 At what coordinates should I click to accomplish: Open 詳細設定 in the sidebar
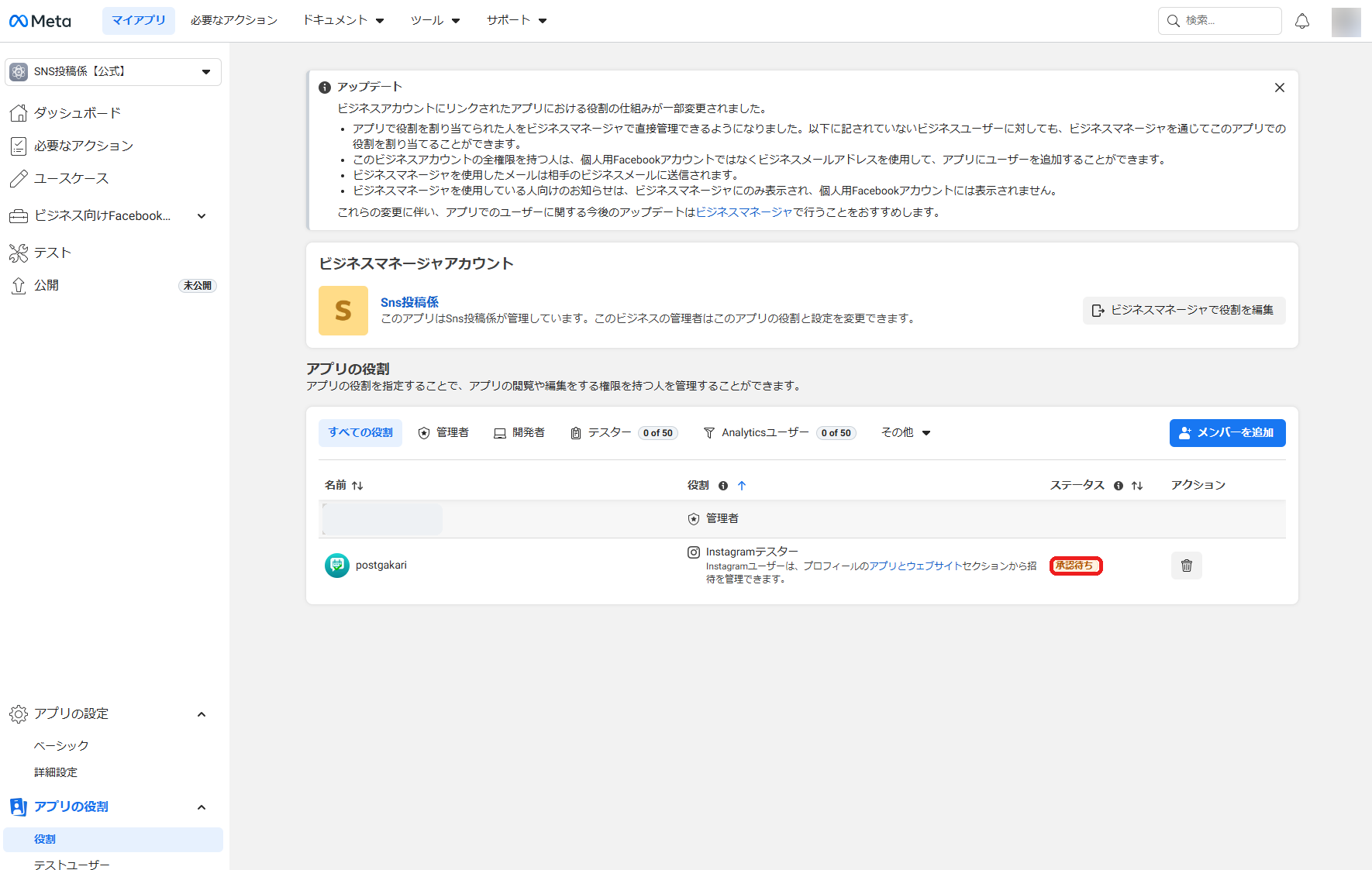[x=56, y=772]
